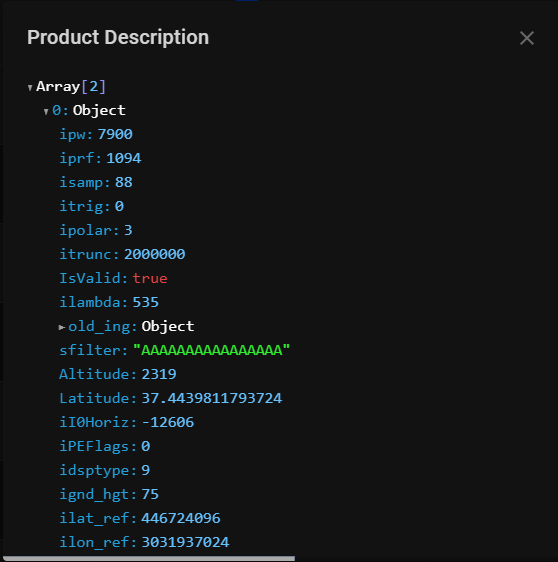The width and height of the screenshot is (558, 562).
Task: Expand the old_ing Object node
Action: coord(62,327)
